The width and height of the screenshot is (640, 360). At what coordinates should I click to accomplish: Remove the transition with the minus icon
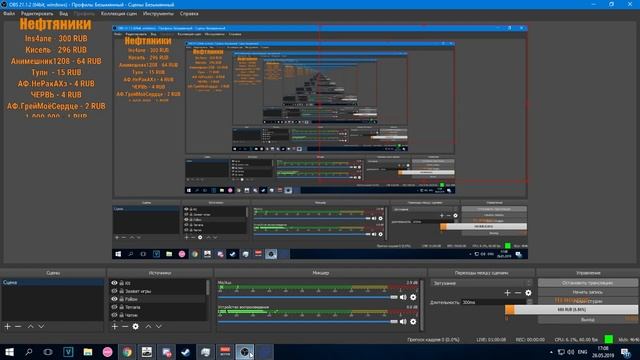(518, 293)
